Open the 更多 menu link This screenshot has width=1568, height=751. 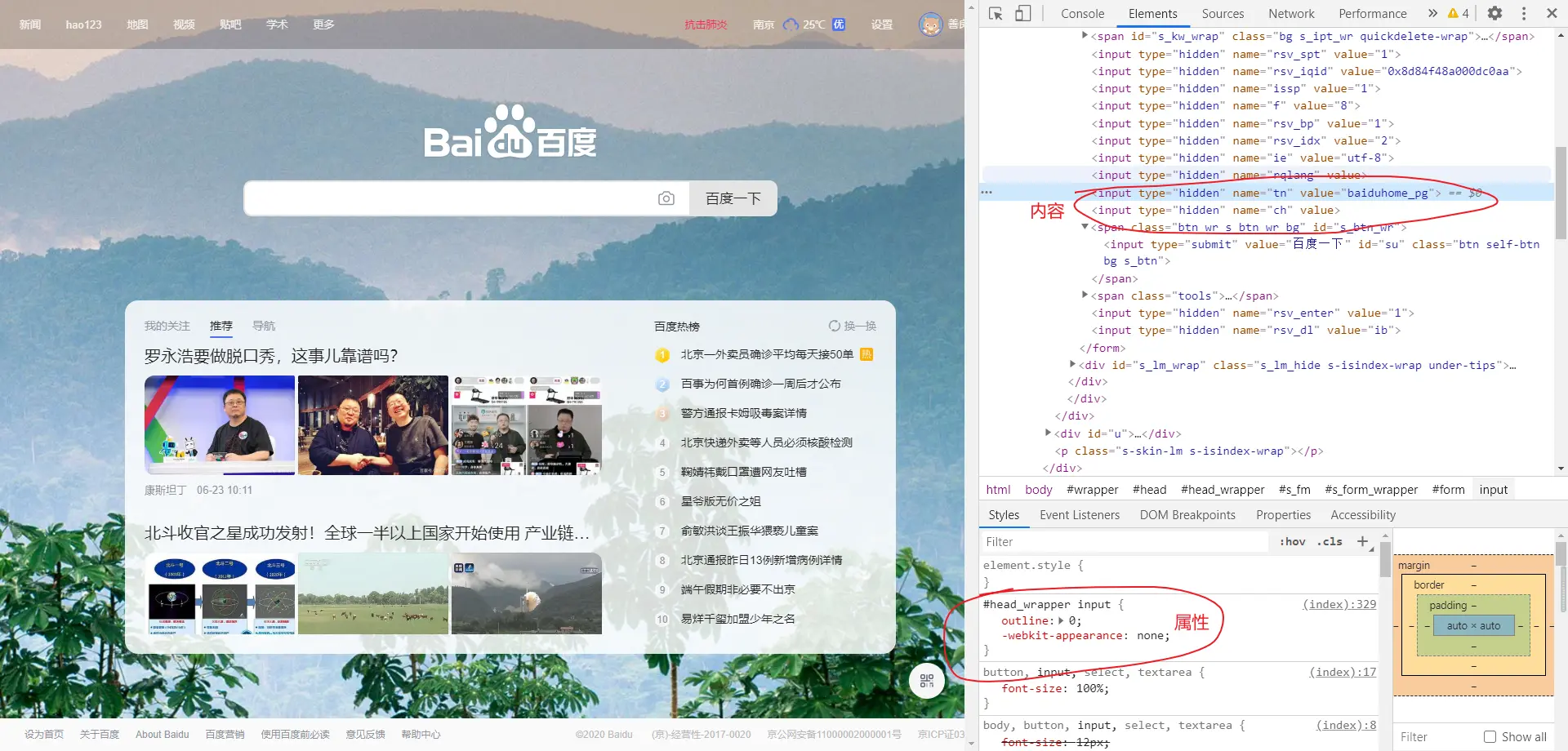(x=323, y=24)
